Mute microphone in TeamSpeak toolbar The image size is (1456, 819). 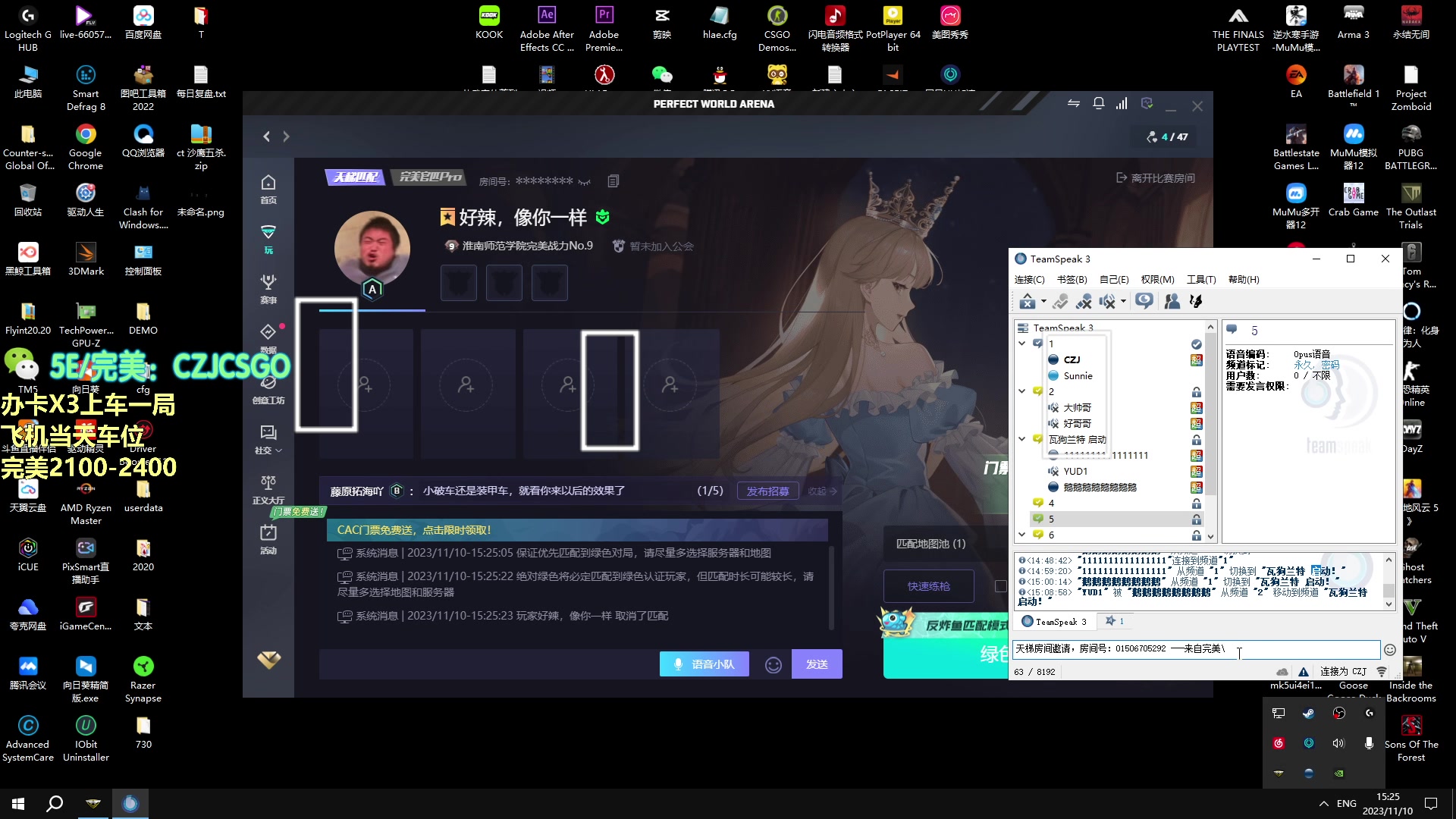1084,302
